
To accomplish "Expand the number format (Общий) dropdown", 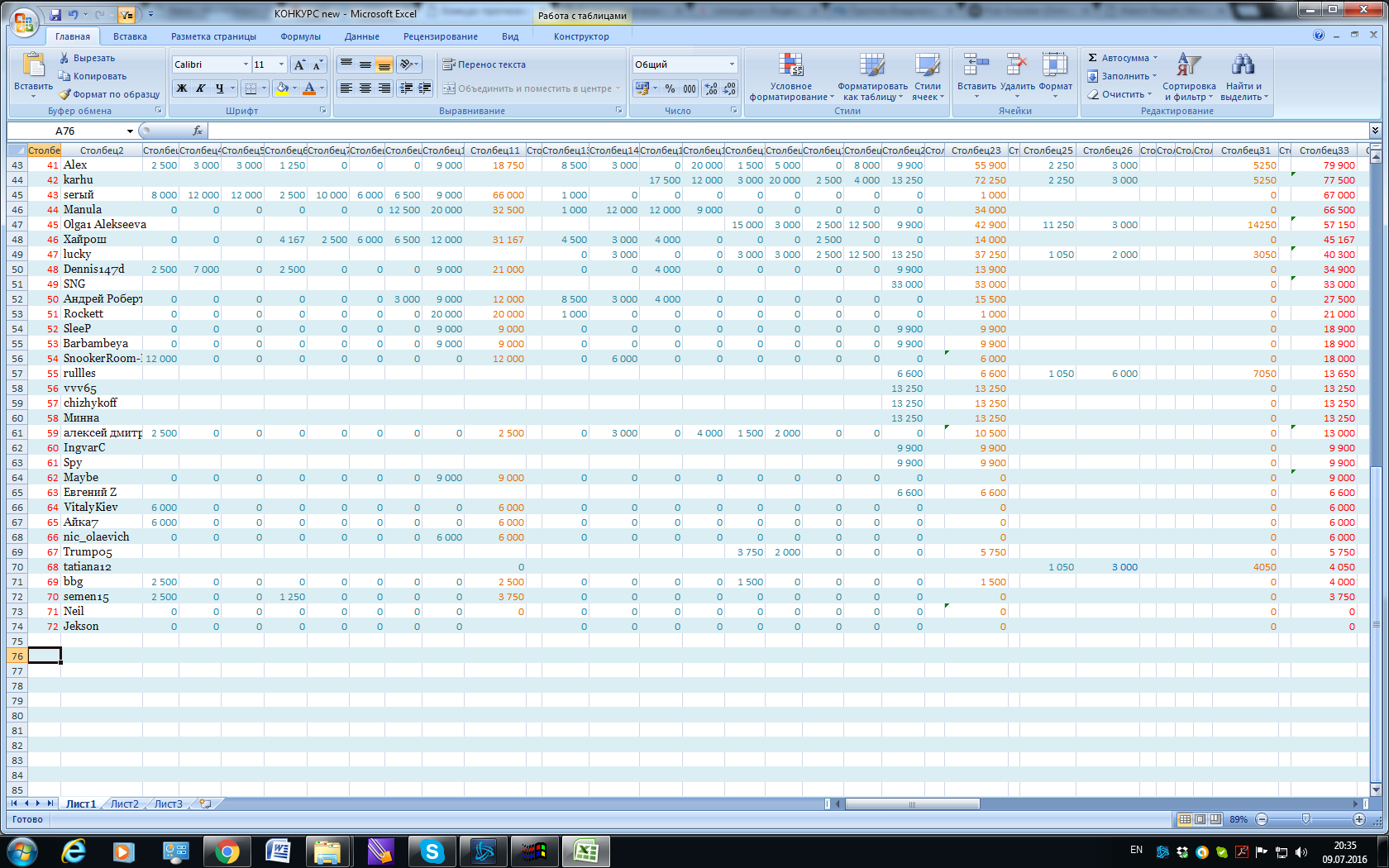I will (732, 64).
